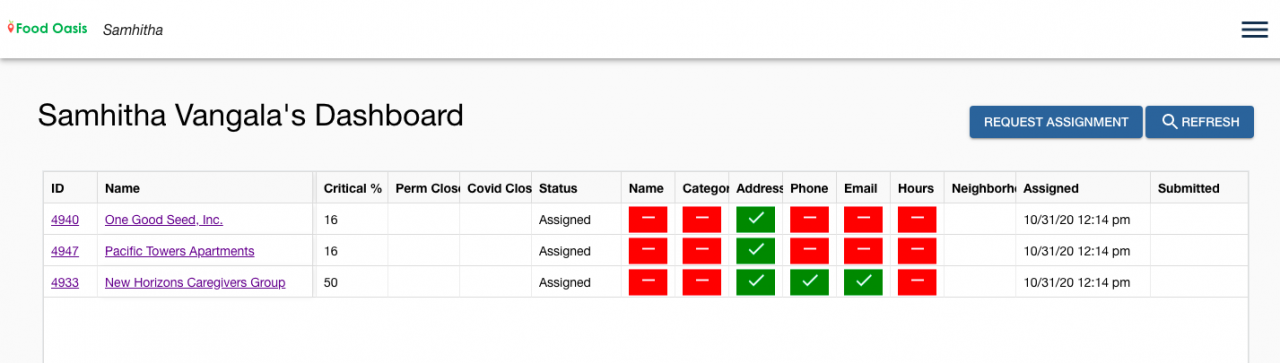Open the hamburger menu icon
This screenshot has width=1280, height=363.
click(x=1254, y=30)
